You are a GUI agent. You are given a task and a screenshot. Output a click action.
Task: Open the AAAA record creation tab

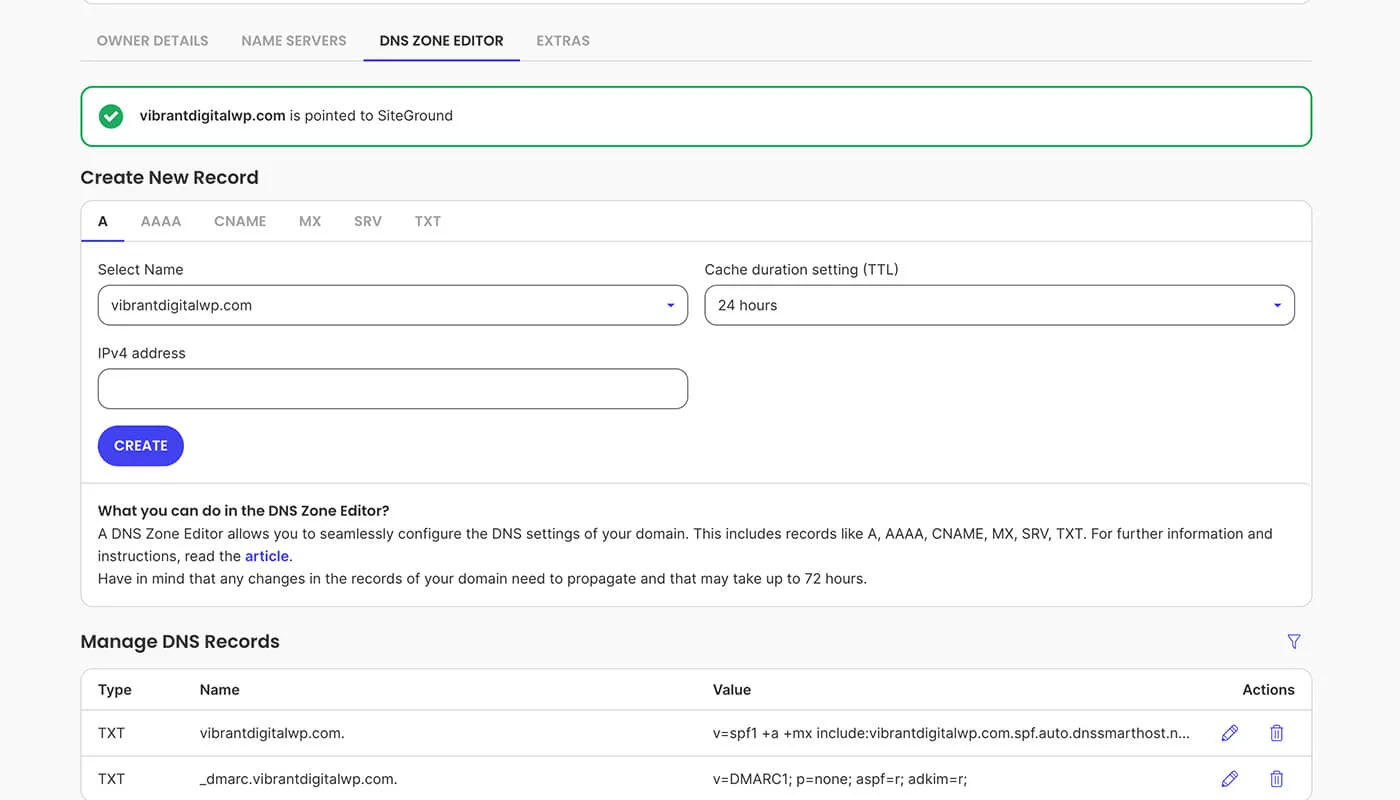(161, 221)
